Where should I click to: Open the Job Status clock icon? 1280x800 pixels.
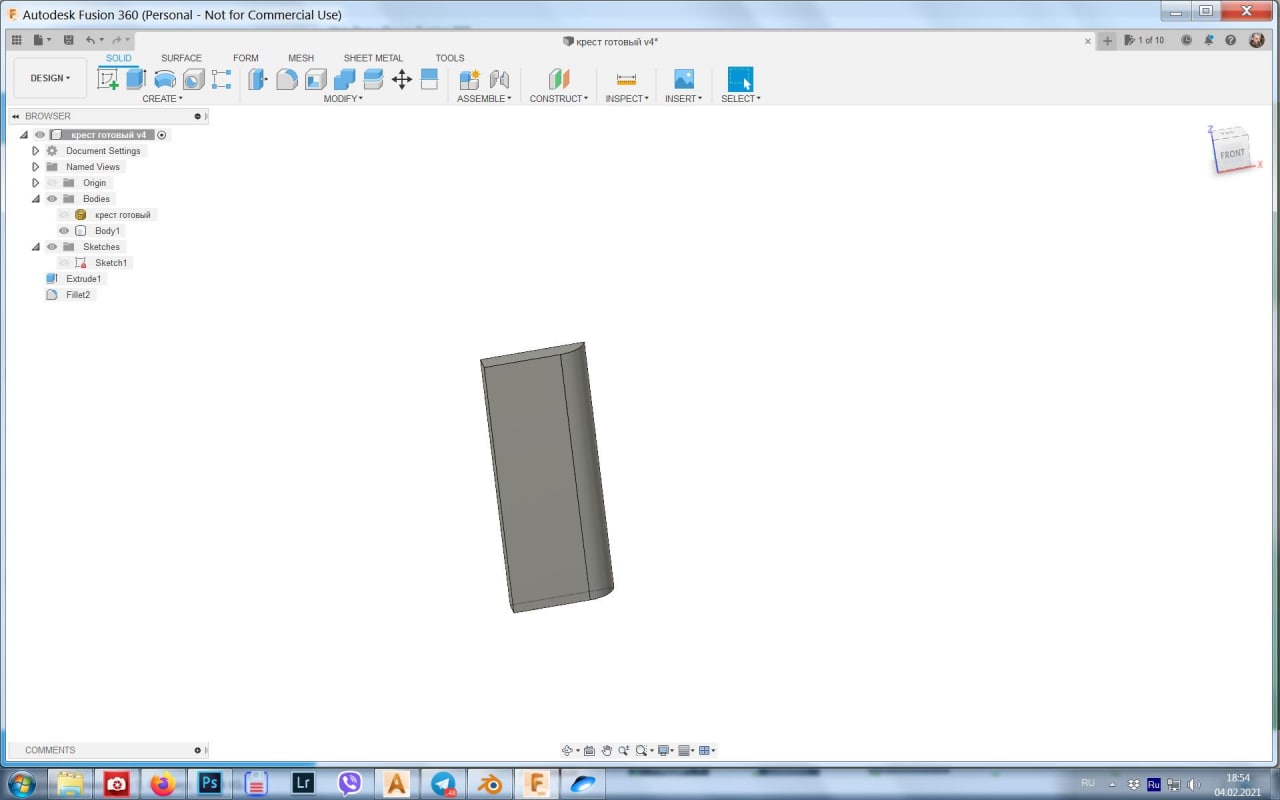[x=1186, y=40]
